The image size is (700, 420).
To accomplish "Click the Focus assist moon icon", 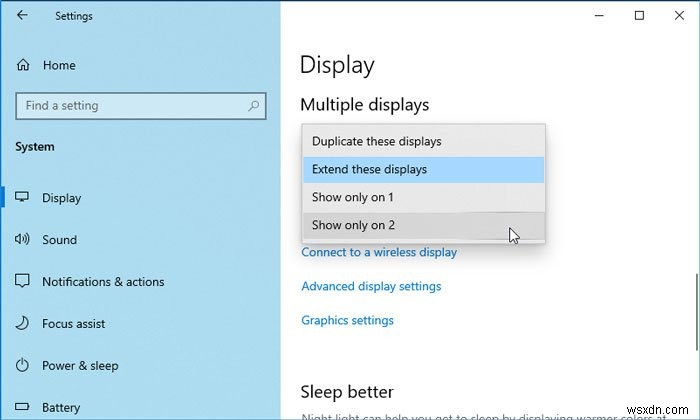I will tap(22, 324).
